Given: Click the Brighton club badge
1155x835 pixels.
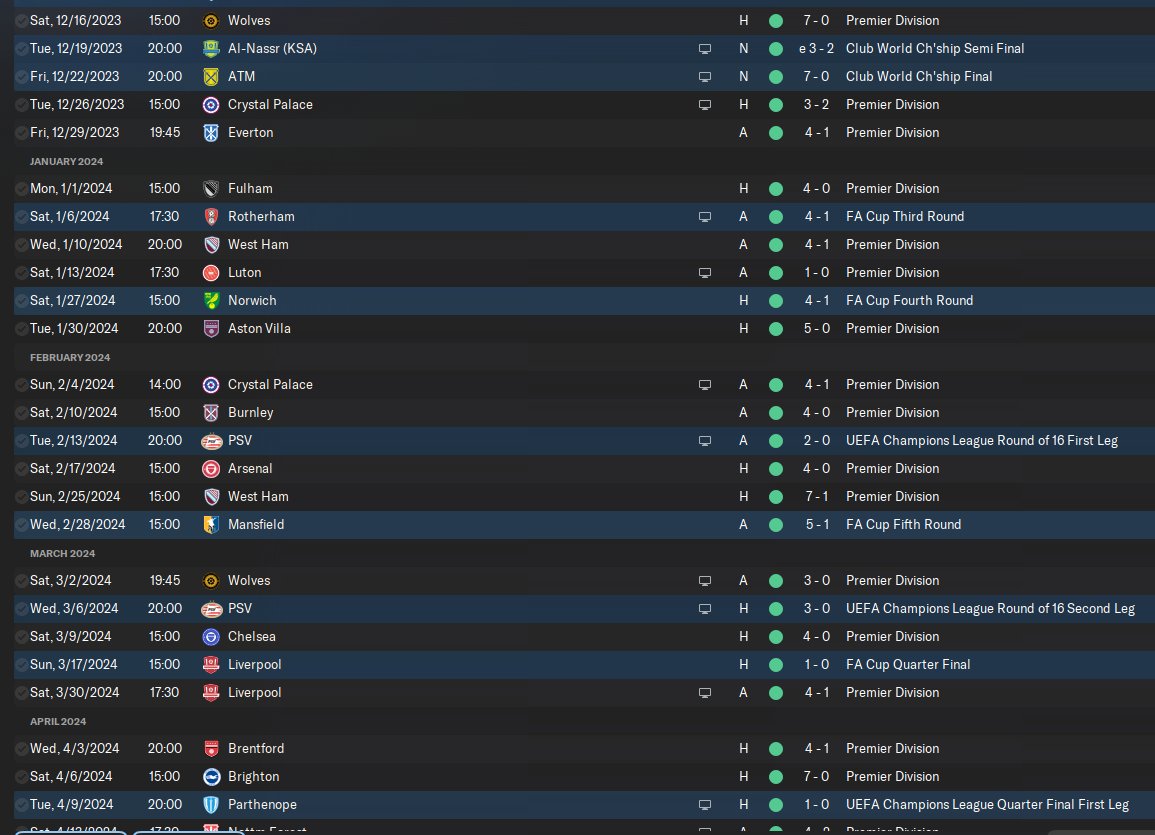Looking at the screenshot, I should (x=211, y=776).
